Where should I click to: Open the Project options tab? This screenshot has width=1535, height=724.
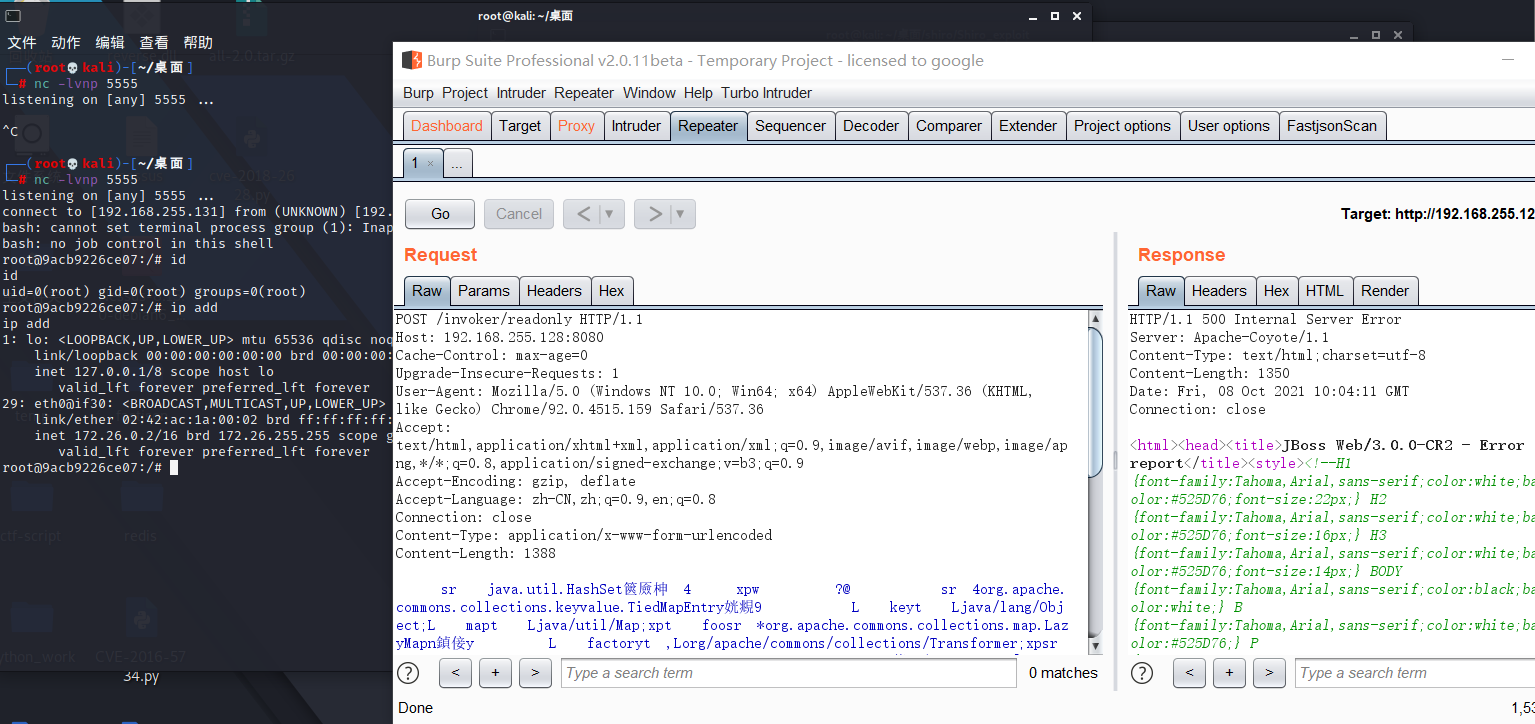coord(1122,126)
